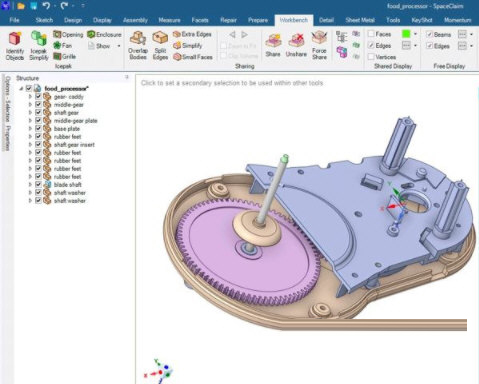
Task: Select the base plate tree item
Action: tap(67, 129)
